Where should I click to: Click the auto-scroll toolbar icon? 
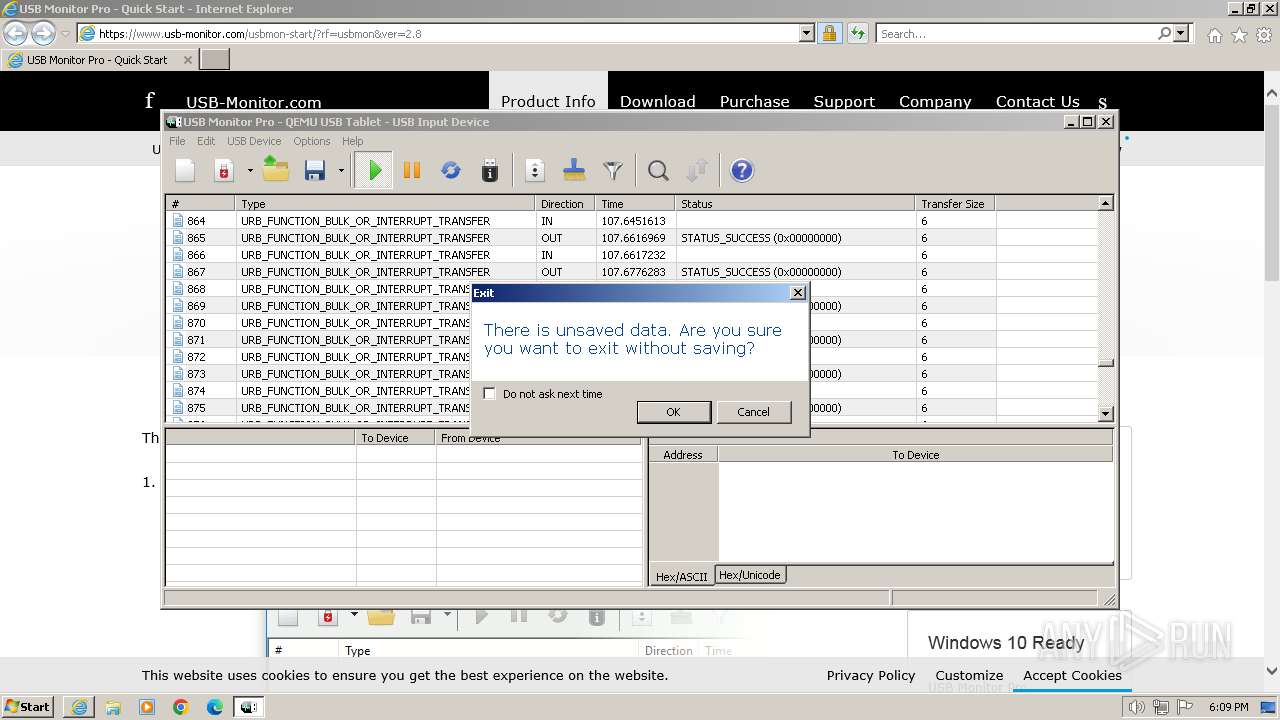(535, 171)
